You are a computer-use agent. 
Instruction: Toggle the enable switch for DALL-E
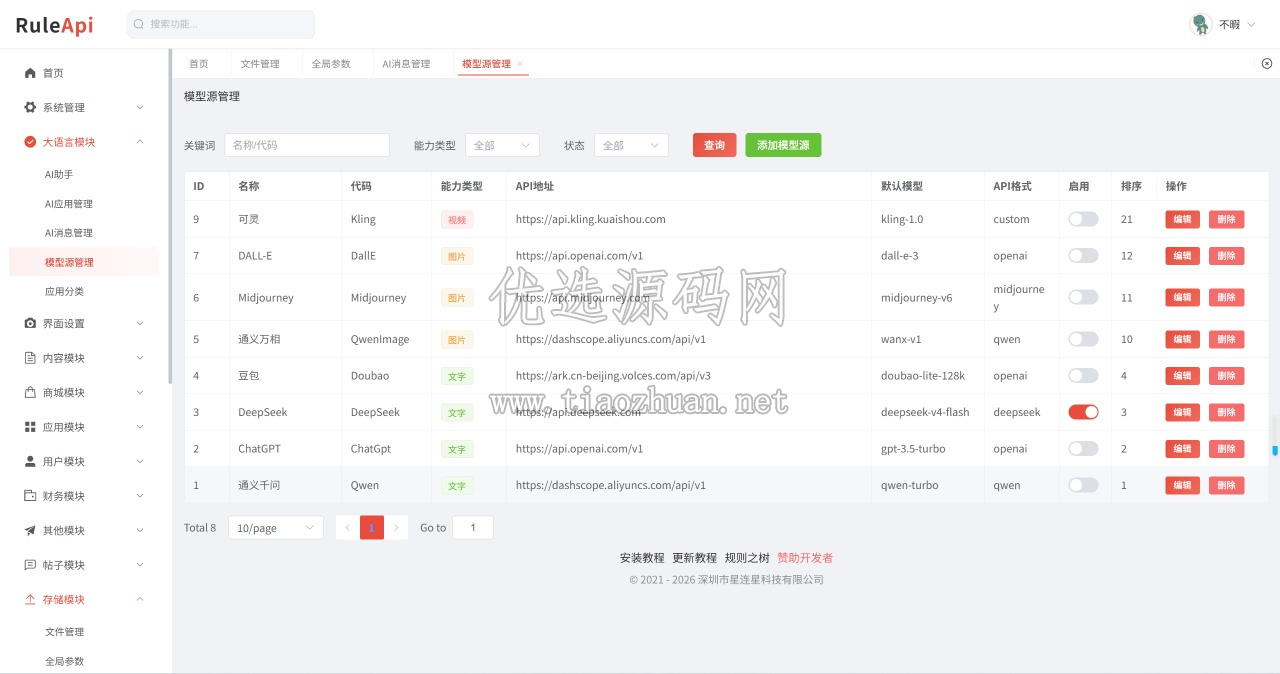click(x=1083, y=255)
